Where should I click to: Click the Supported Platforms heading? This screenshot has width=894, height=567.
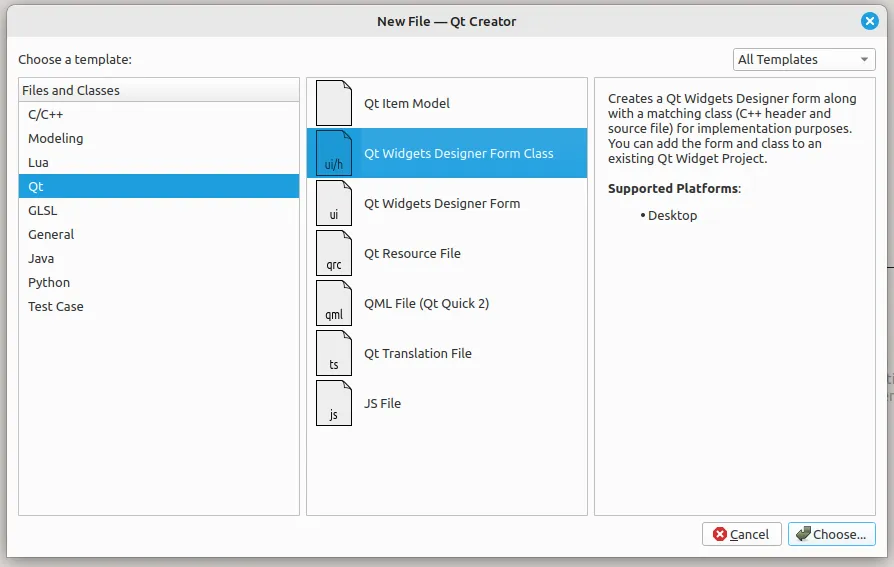[674, 188]
